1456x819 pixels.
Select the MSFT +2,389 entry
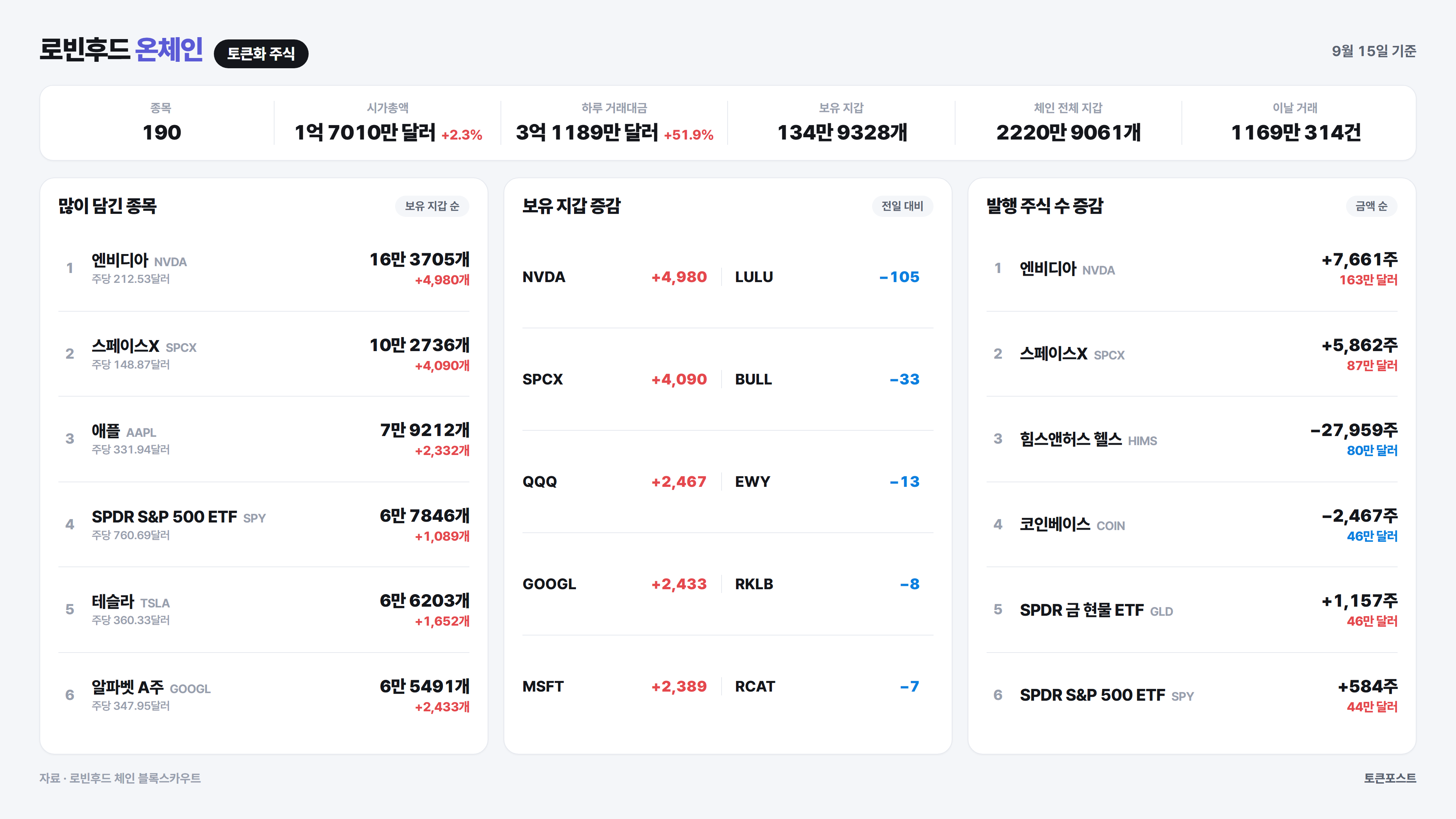tap(615, 686)
